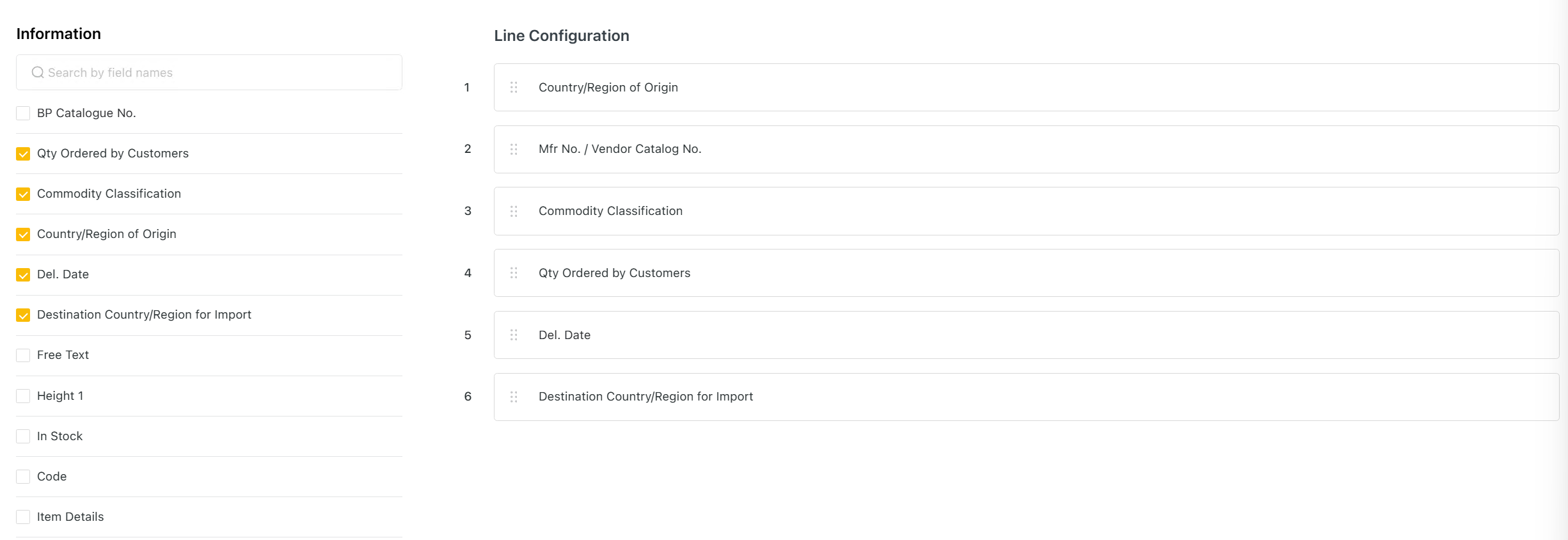Screen dimensions: 1568x540
Task: Click drag handle for Qty Ordered by Customers row
Action: tap(514, 273)
